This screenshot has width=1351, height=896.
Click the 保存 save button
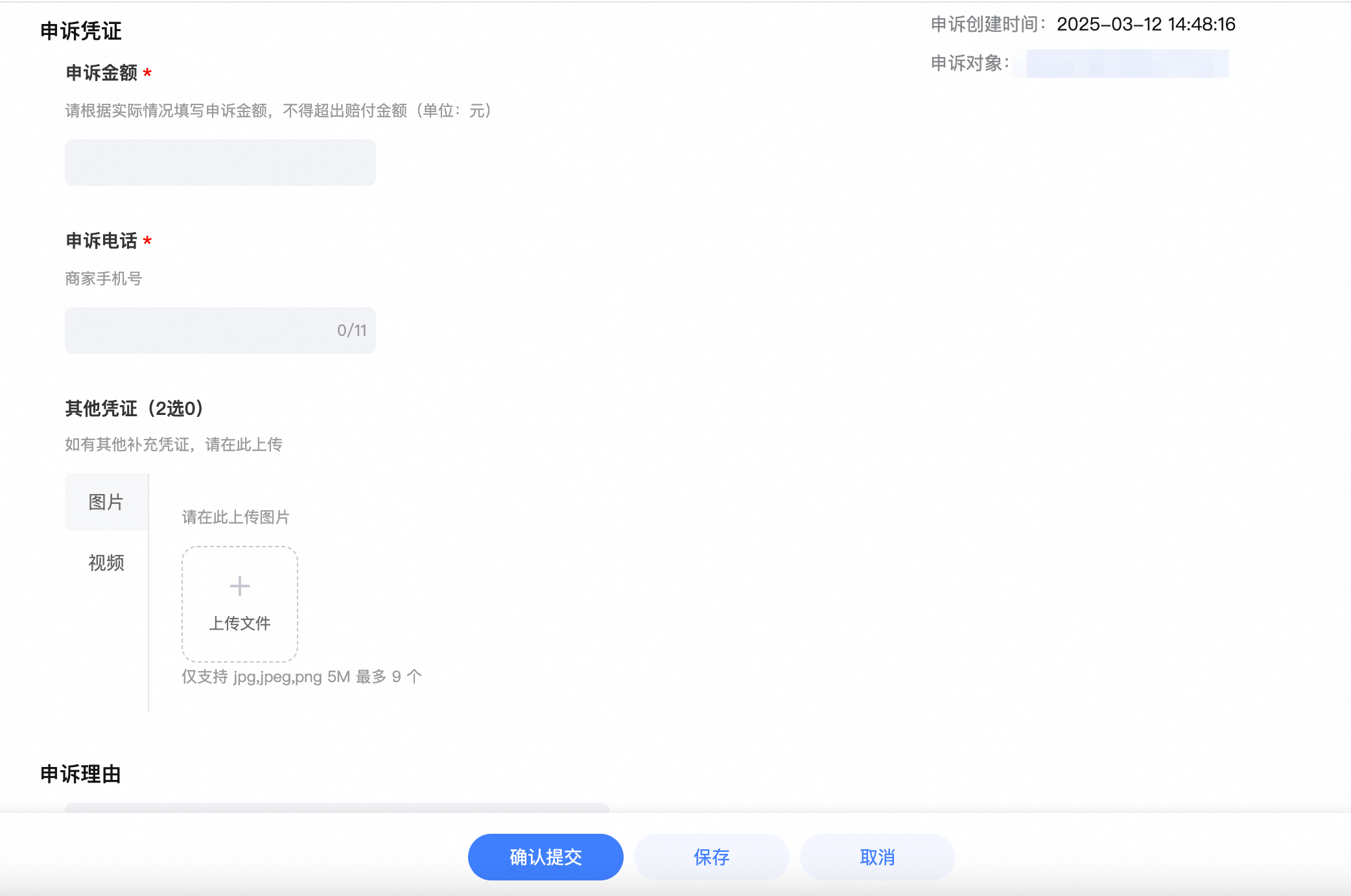coord(711,856)
